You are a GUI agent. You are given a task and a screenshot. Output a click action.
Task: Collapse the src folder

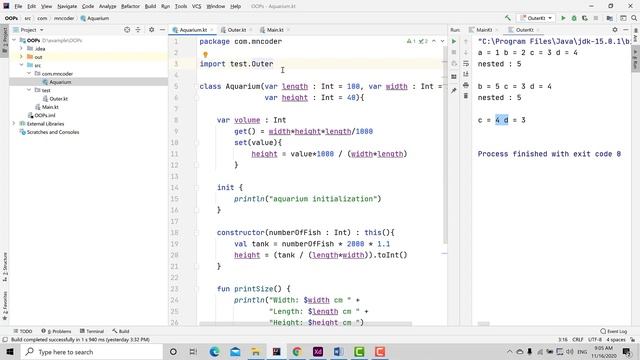[22, 65]
